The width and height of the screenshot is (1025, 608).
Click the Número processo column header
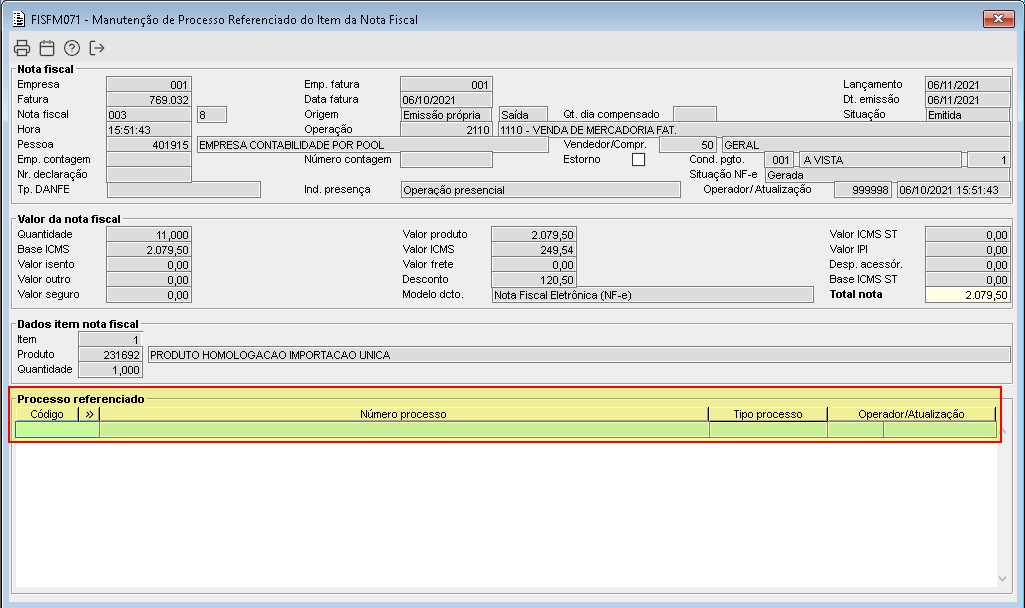coord(403,414)
